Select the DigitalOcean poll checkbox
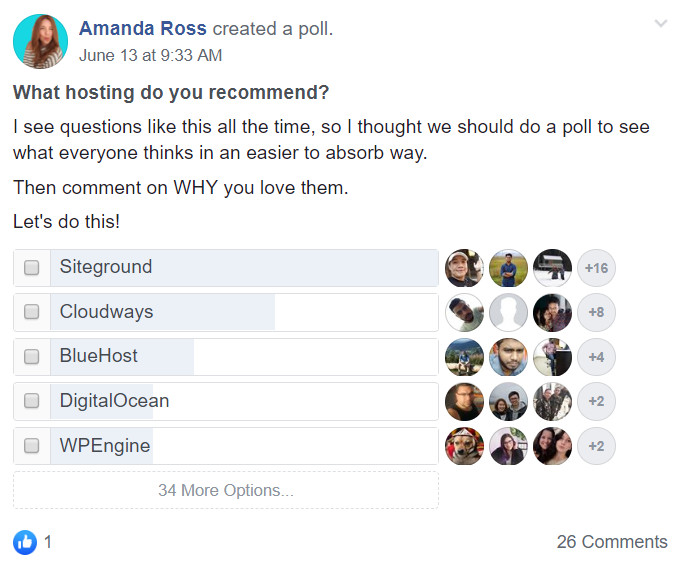Image resolution: width=680 pixels, height=570 pixels. 32,401
